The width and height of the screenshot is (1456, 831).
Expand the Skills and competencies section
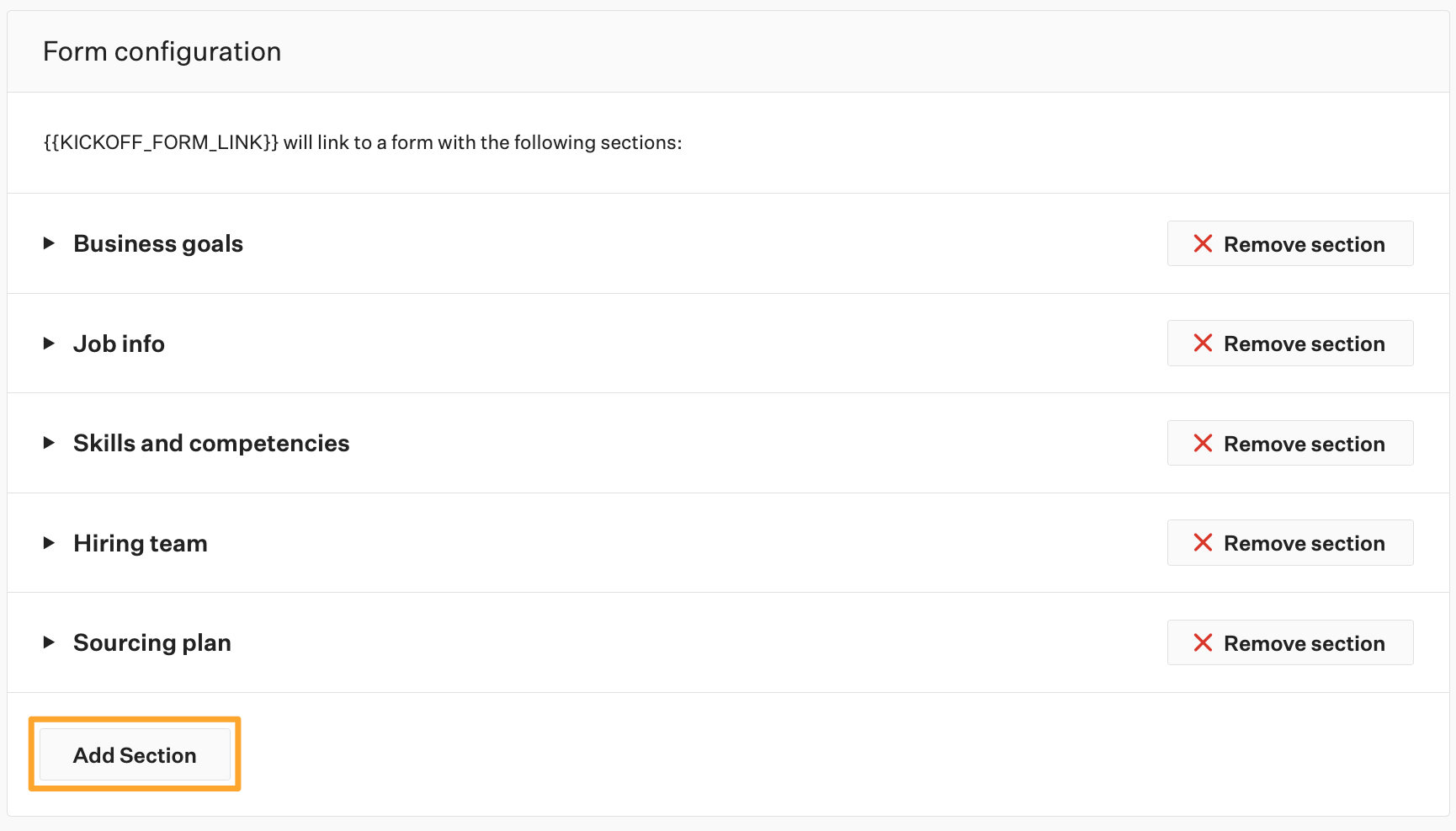click(49, 443)
